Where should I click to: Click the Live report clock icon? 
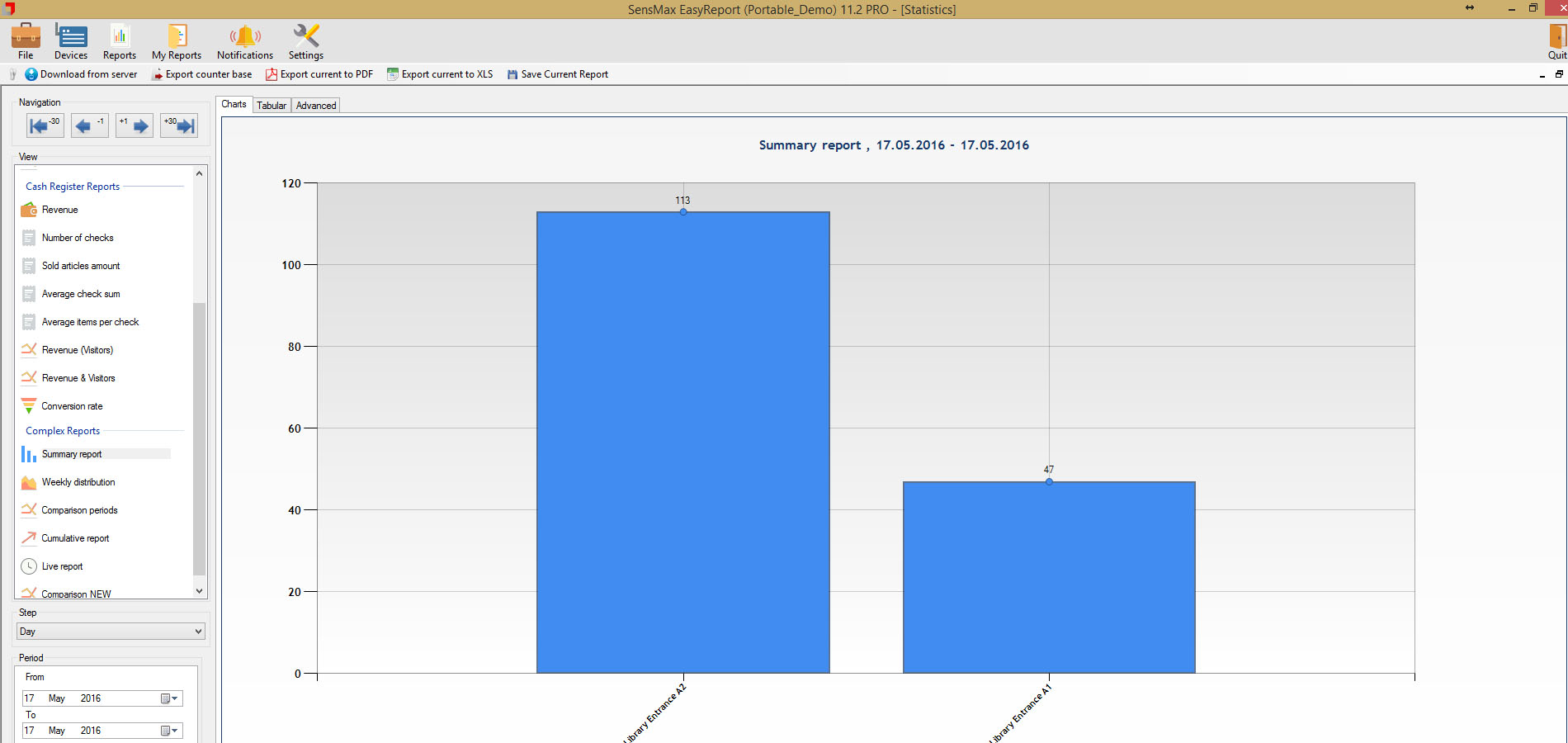(x=29, y=566)
